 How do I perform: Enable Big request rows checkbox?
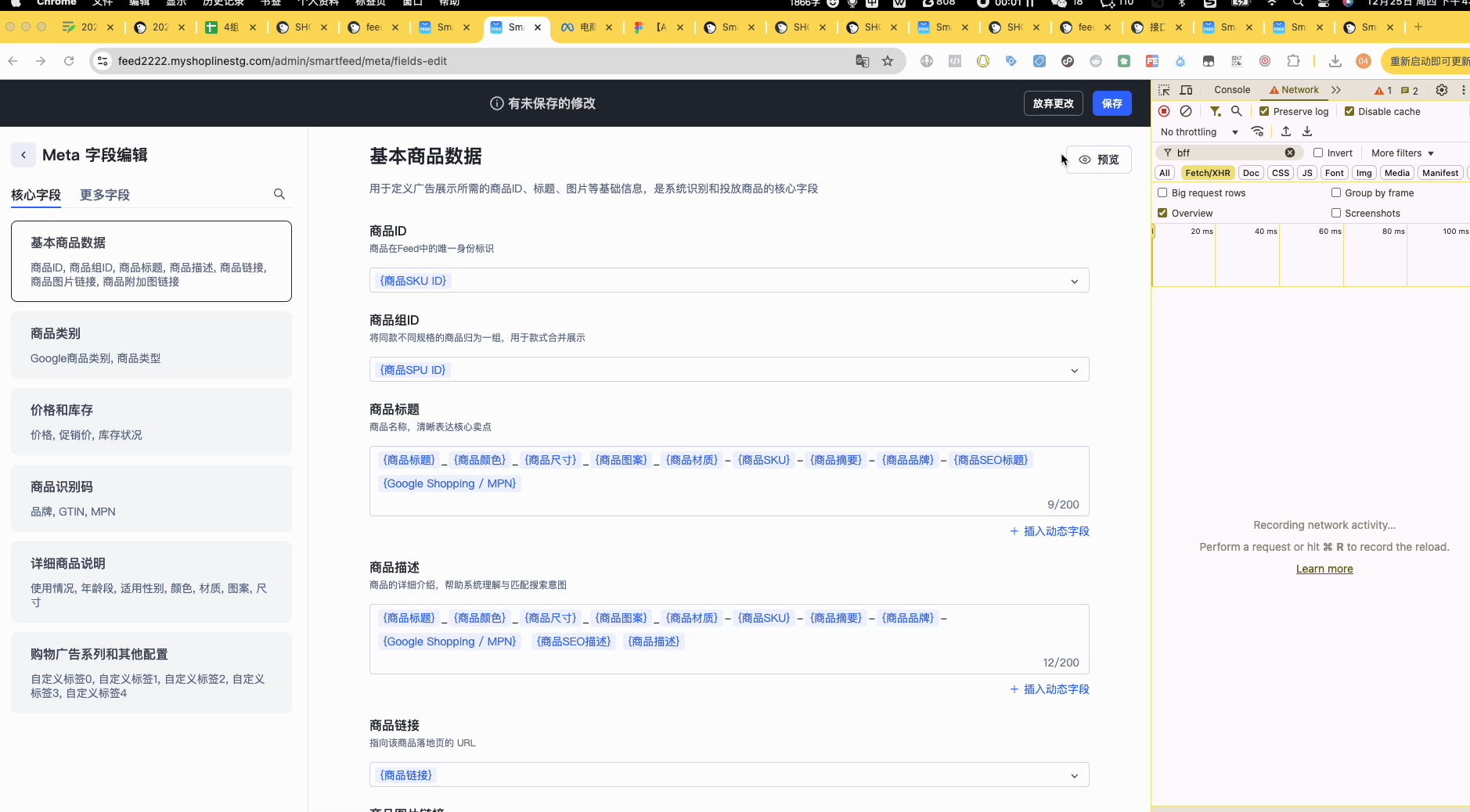[x=1162, y=192]
